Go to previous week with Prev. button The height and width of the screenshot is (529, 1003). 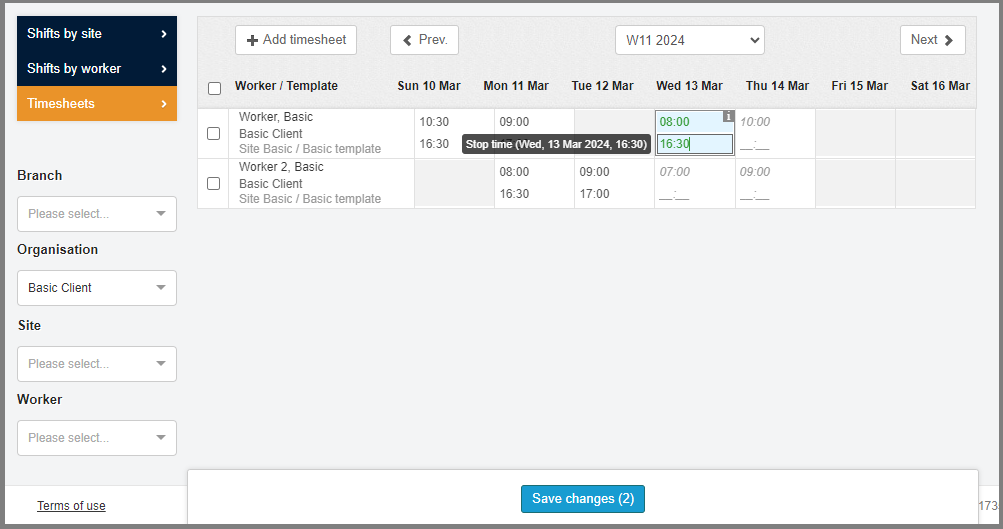click(424, 40)
